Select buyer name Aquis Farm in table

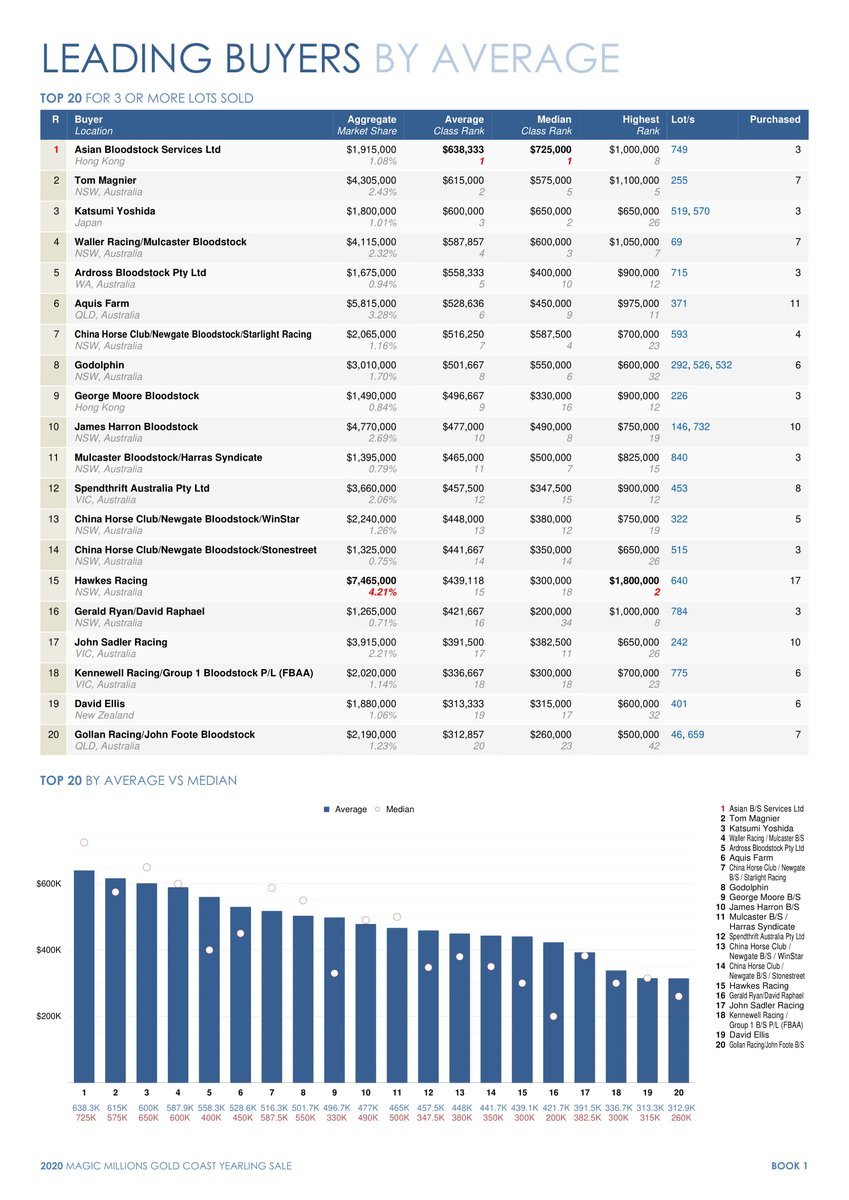pos(102,303)
